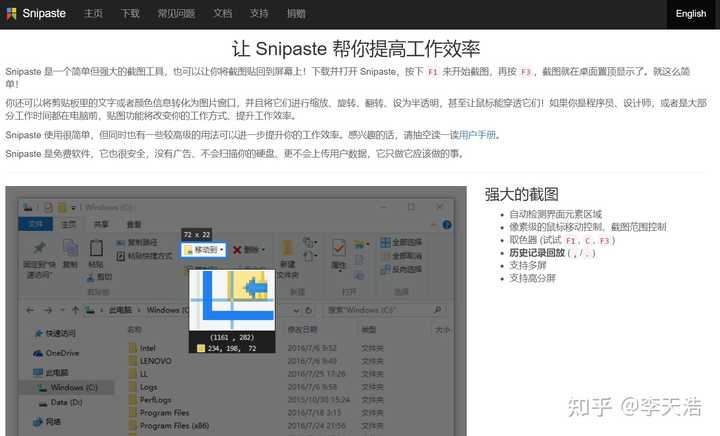
Task: Click the 粘贴快捷方式 icon in Explorer ribbon
Action: (x=120, y=256)
